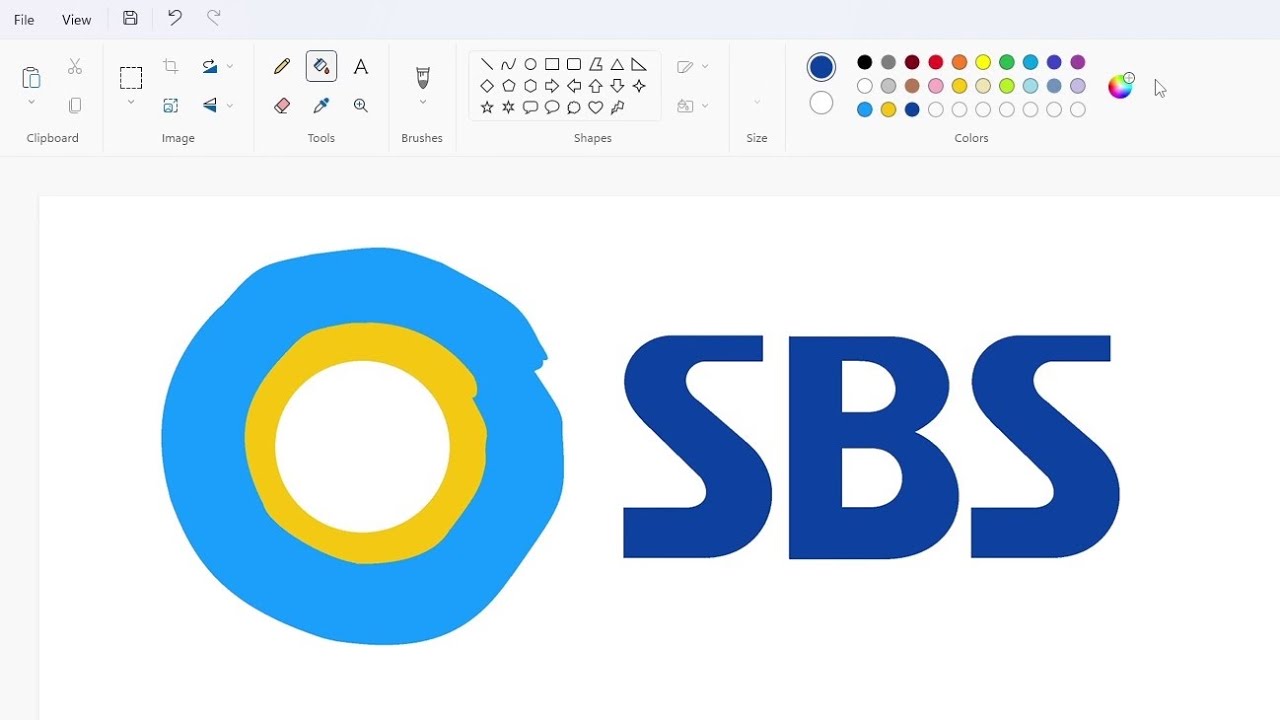Select Color 2 white swatch

821,103
